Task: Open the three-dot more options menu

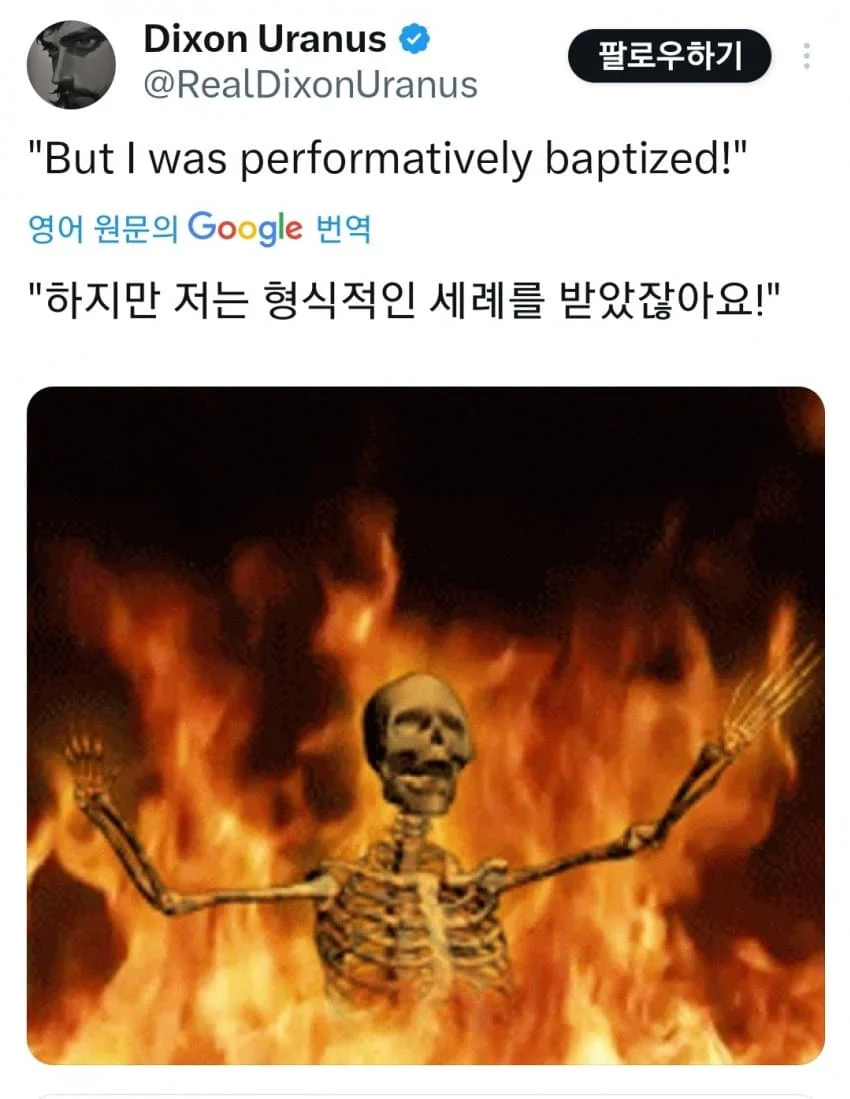Action: (807, 56)
